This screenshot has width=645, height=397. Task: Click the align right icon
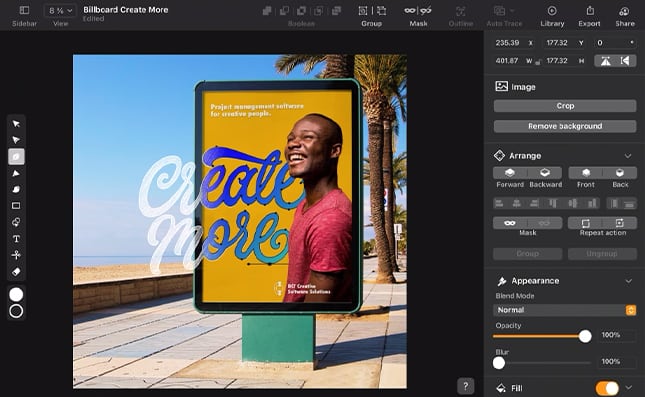click(534, 203)
